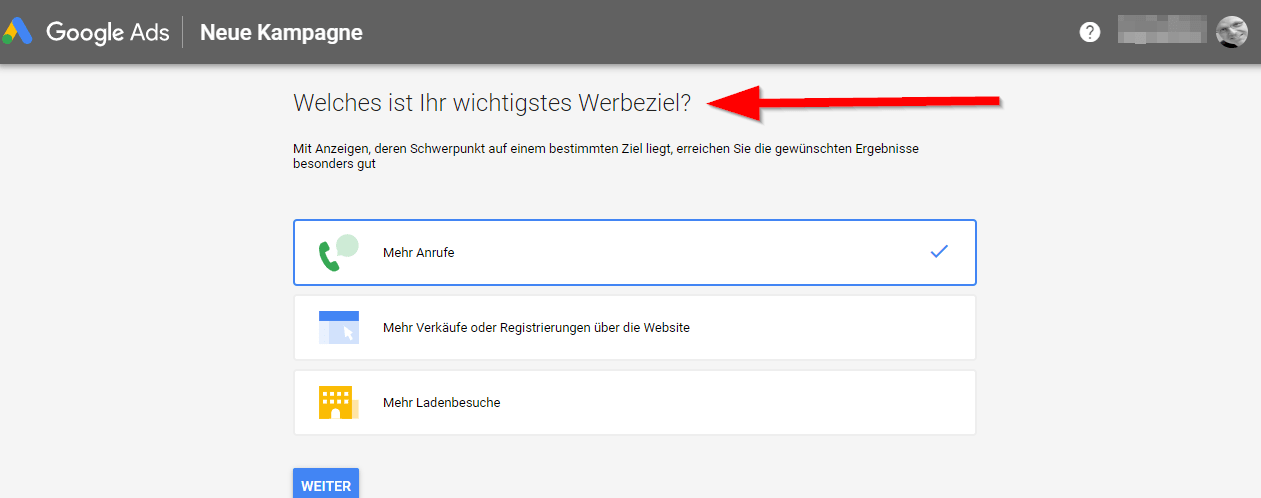Open the help question mark icon
Screen dimensions: 1261x498
1090,32
